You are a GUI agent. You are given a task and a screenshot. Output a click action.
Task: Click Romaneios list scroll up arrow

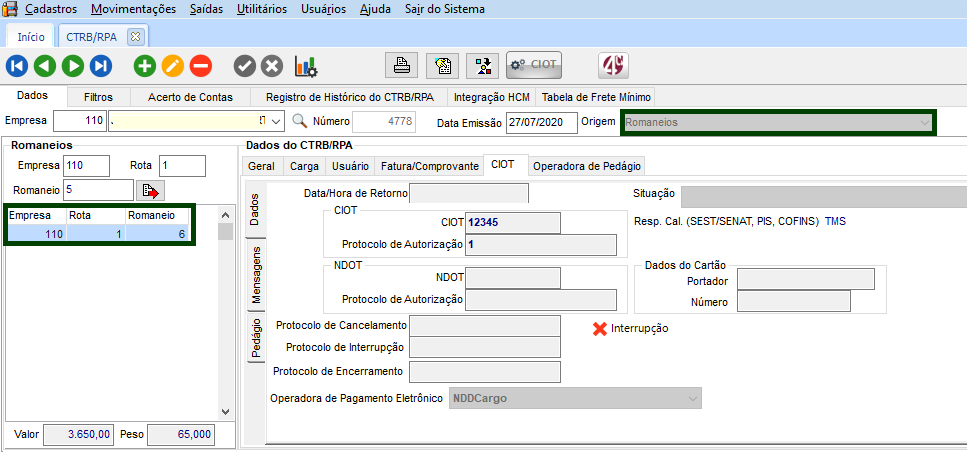pyautogui.click(x=224, y=216)
